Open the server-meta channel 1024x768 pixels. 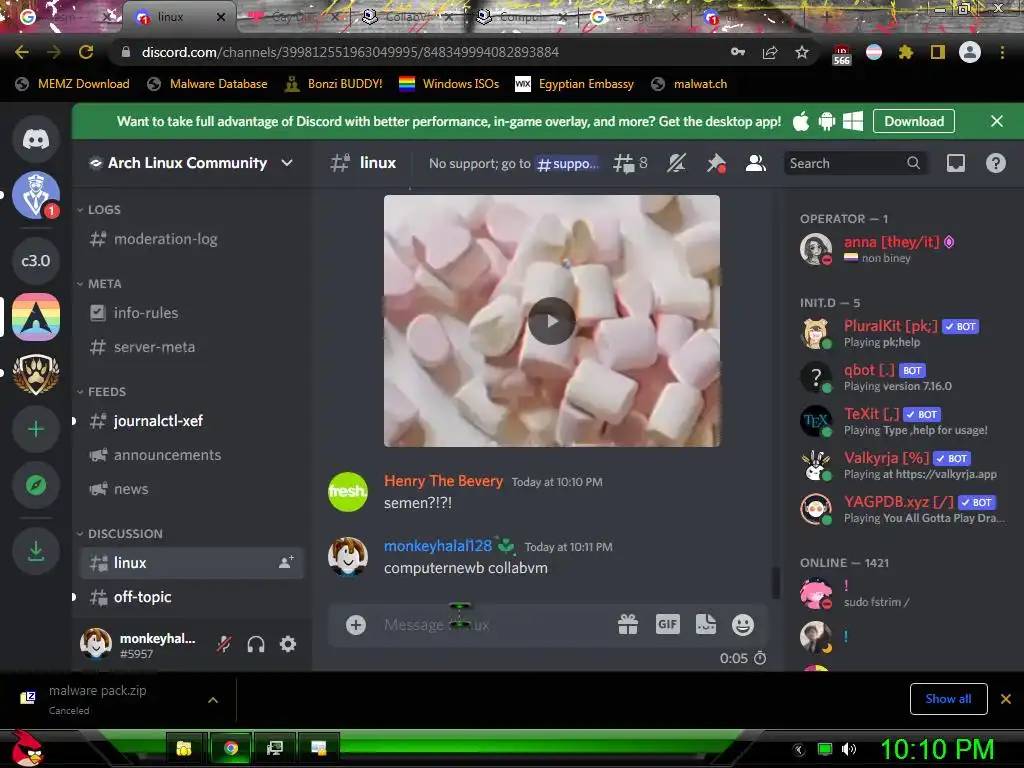pyautogui.click(x=191, y=347)
